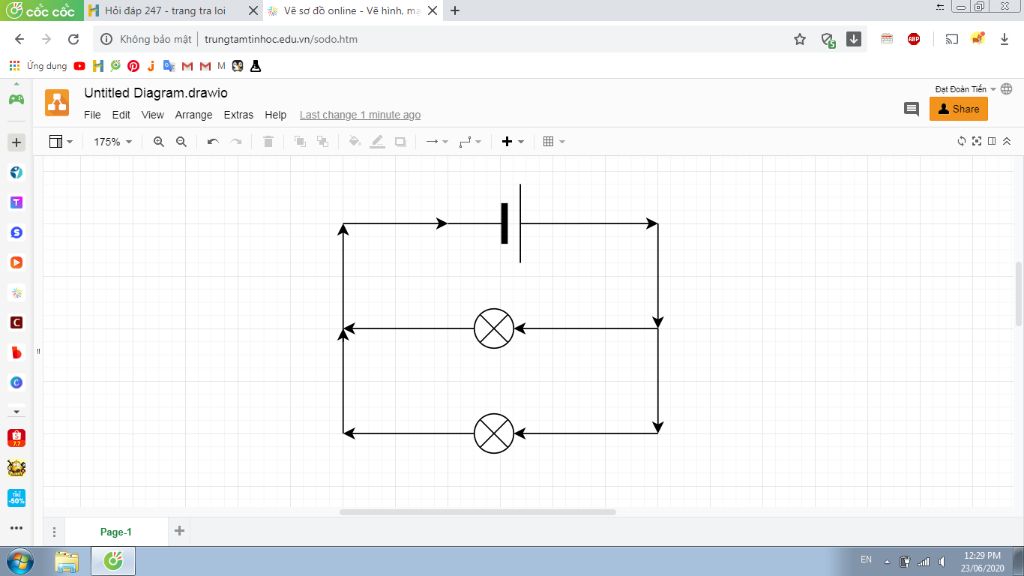Add a new page with plus button
The width and height of the screenshot is (1024, 576).
(x=180, y=531)
